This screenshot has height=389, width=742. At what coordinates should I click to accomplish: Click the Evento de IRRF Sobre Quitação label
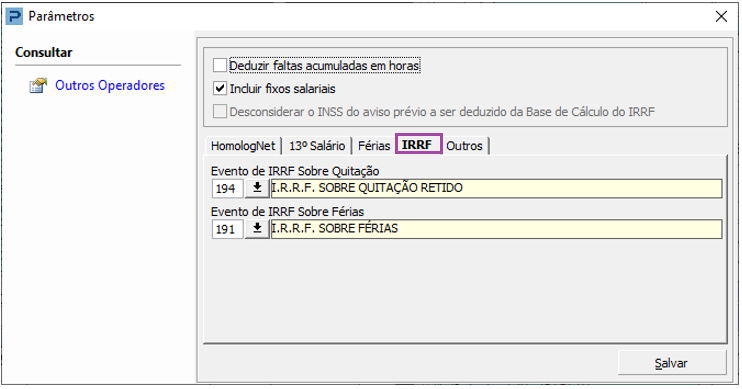[295, 171]
